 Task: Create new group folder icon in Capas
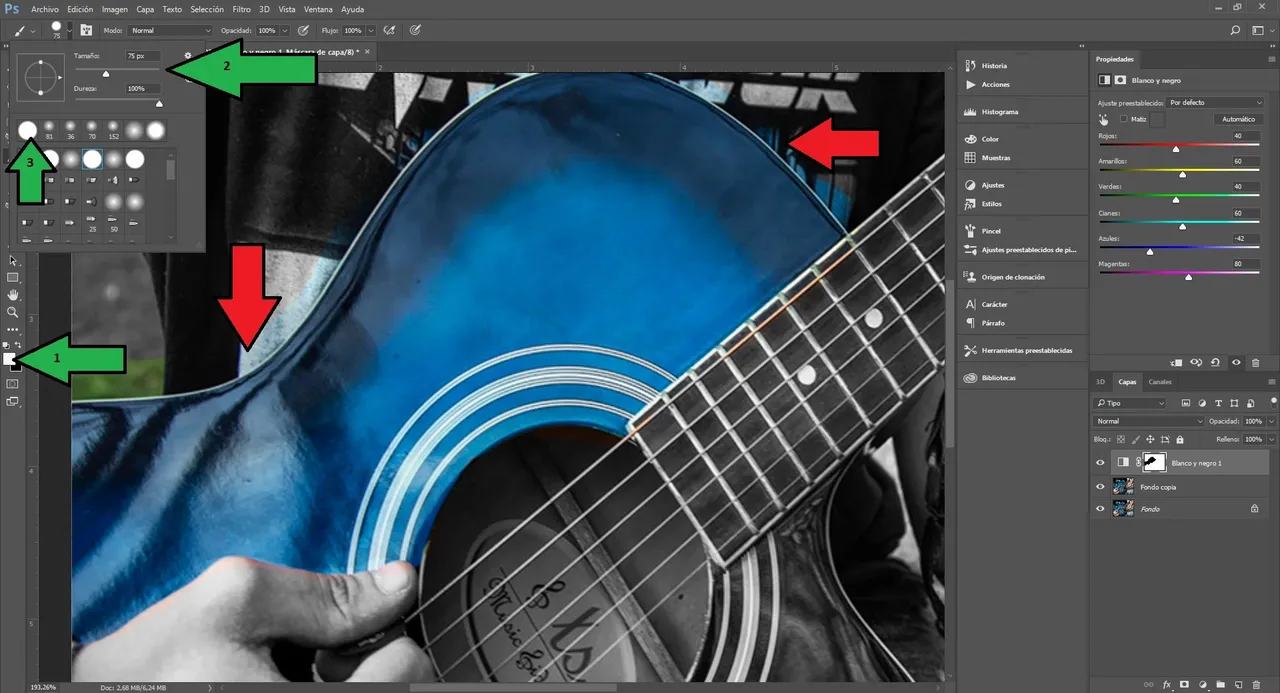coord(1221,685)
